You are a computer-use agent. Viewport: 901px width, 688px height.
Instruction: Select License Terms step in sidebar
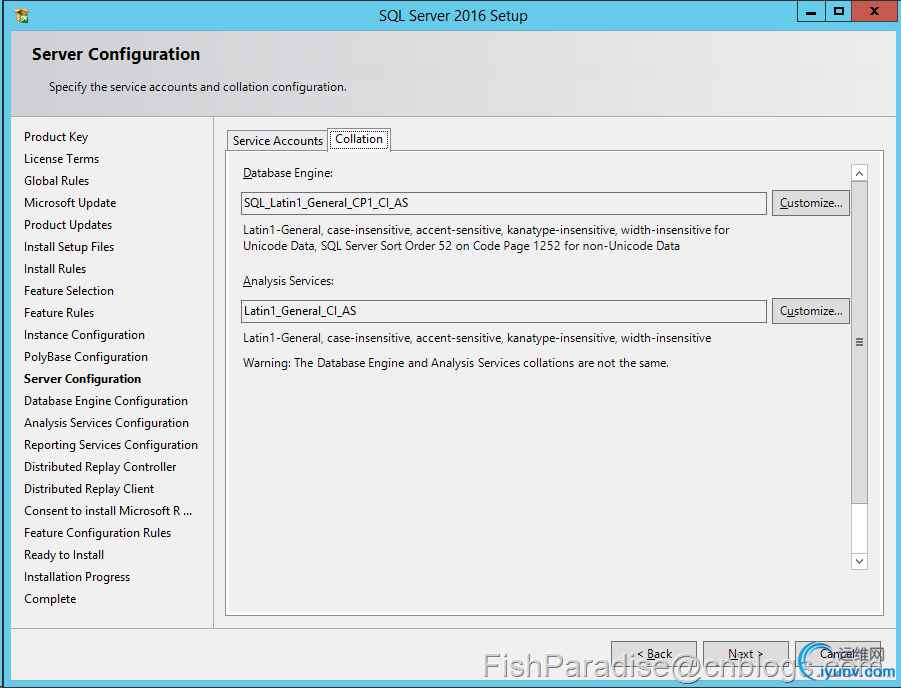point(61,159)
